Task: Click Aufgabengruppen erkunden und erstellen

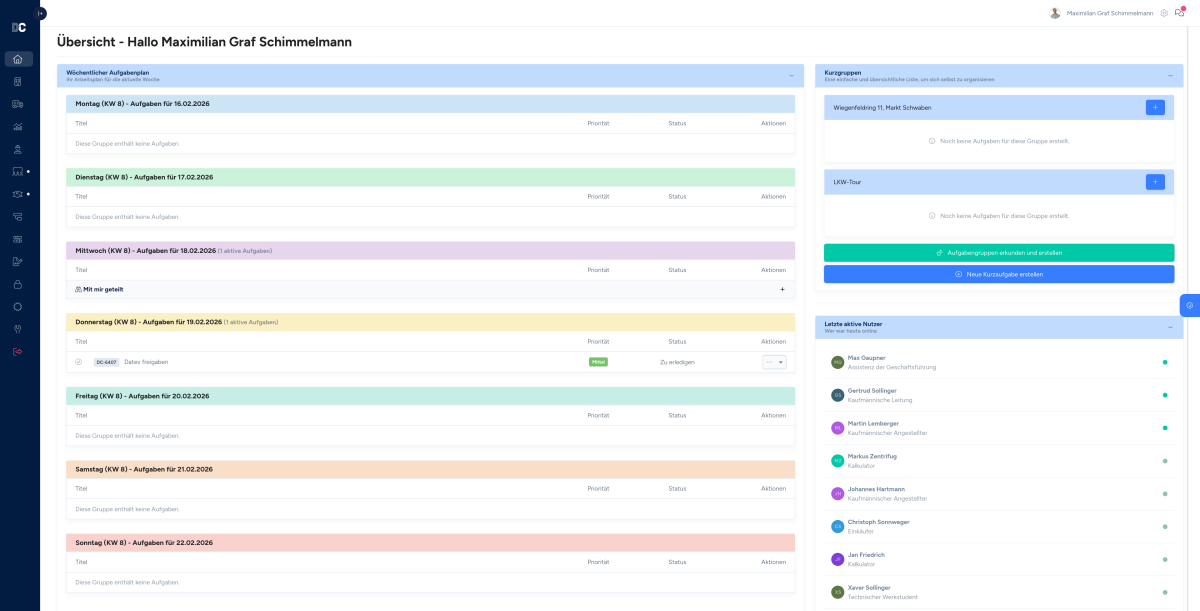Action: 999,251
